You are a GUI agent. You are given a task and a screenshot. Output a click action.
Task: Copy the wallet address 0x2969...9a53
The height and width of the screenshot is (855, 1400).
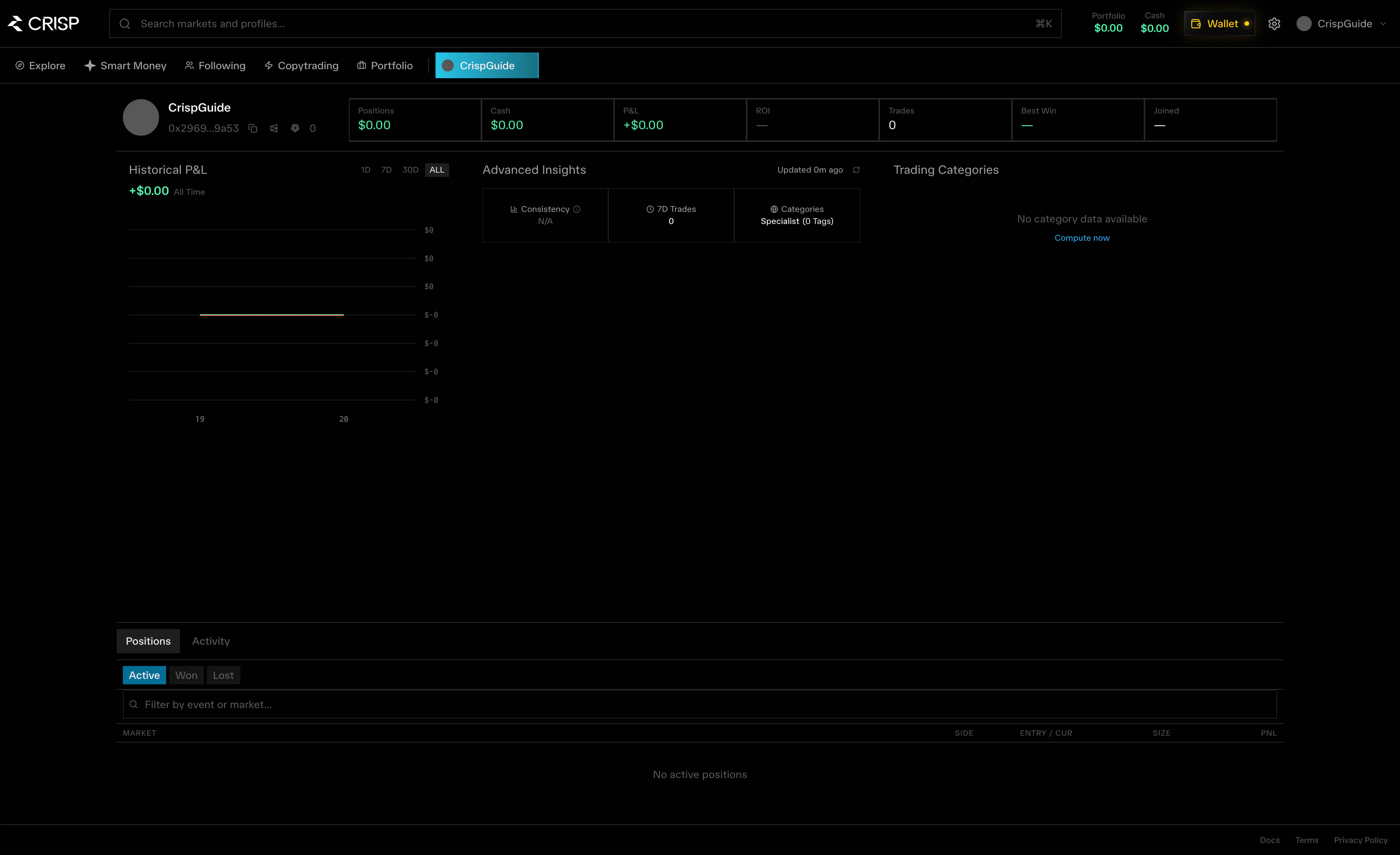tap(253, 128)
